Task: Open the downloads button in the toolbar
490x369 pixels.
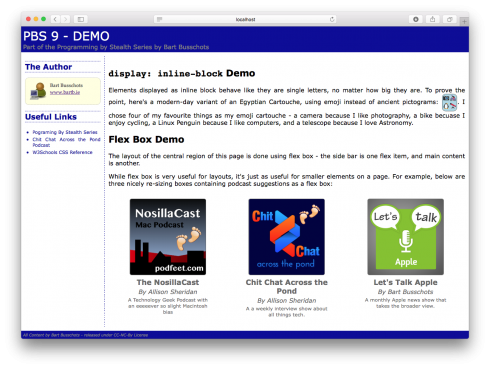Action: (x=416, y=19)
